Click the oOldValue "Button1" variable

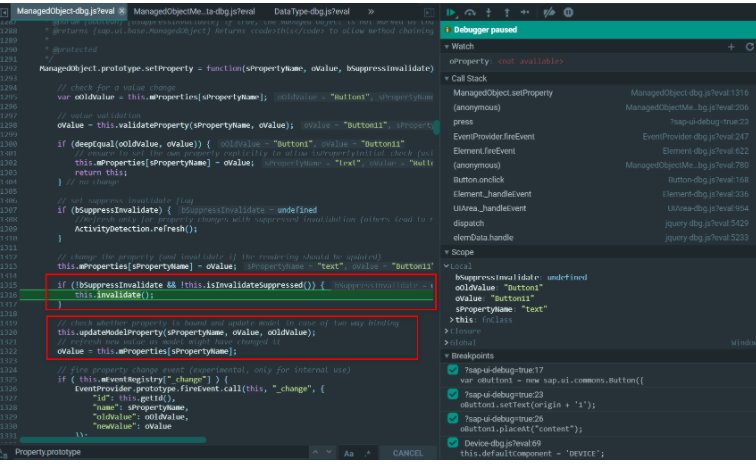(499, 288)
